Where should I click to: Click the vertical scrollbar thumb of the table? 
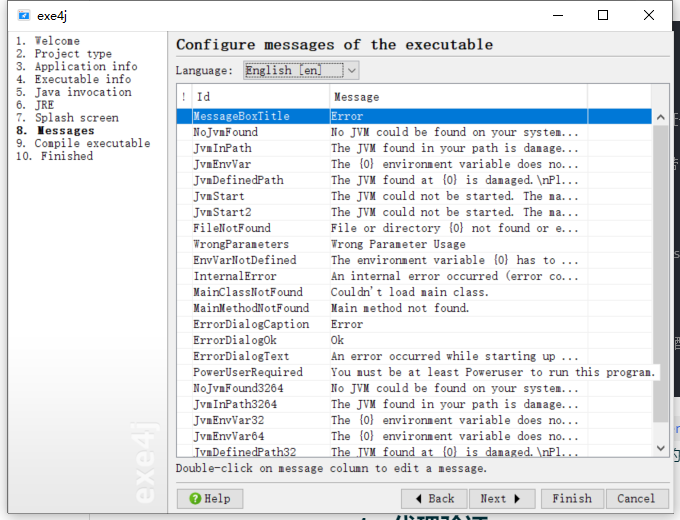[x=661, y=270]
